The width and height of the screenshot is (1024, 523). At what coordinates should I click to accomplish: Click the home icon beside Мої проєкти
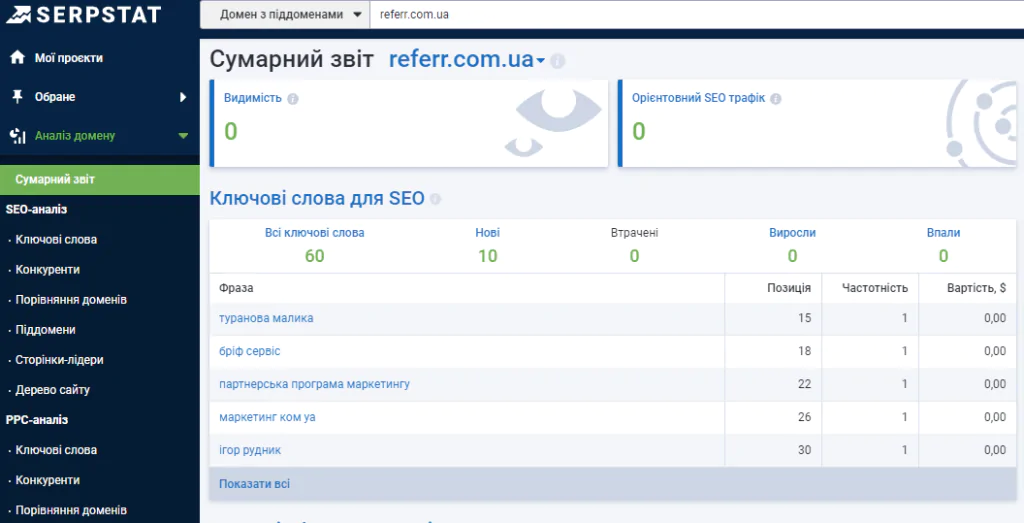coord(18,57)
